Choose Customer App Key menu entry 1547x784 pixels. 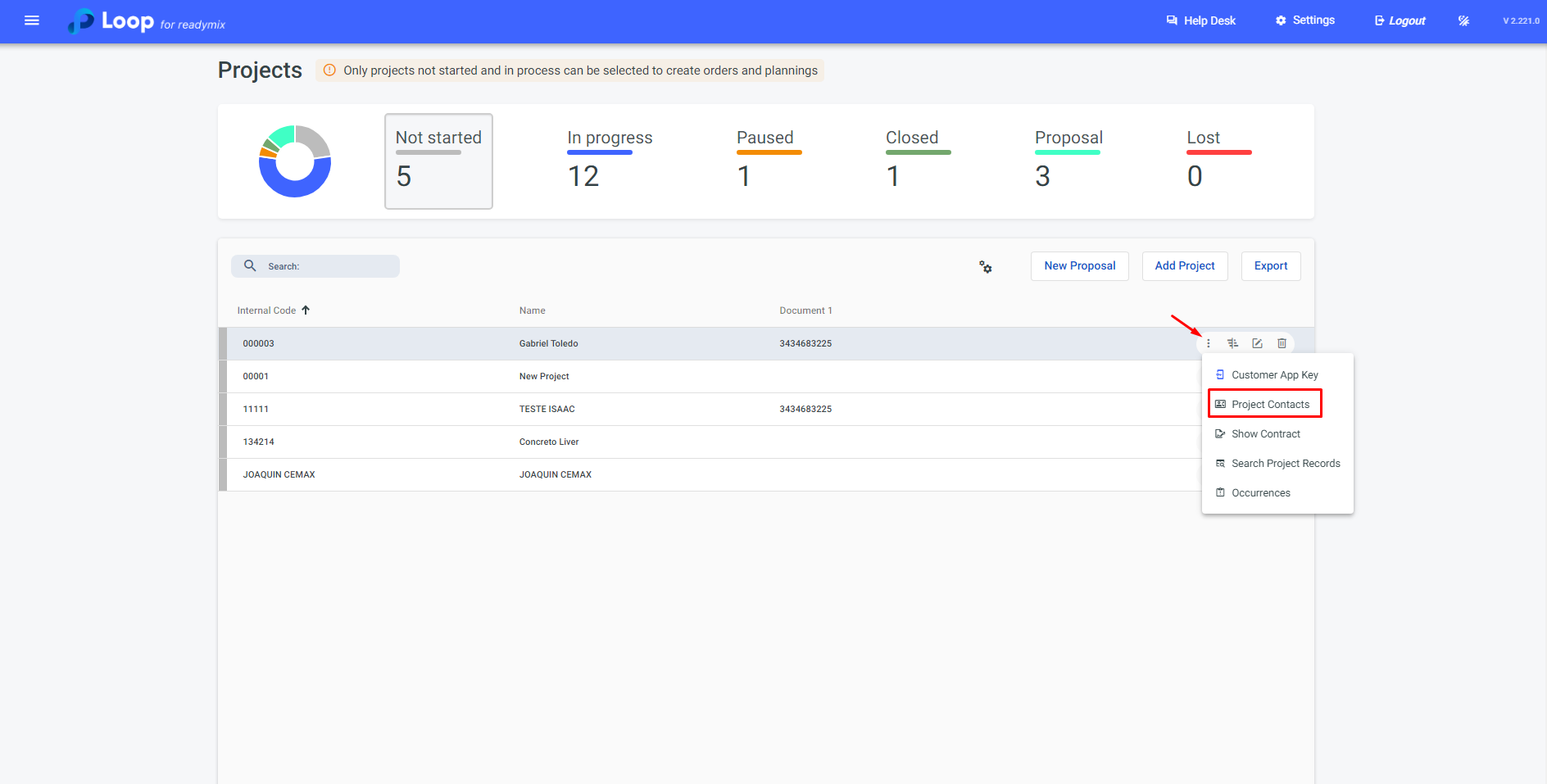tap(1274, 375)
